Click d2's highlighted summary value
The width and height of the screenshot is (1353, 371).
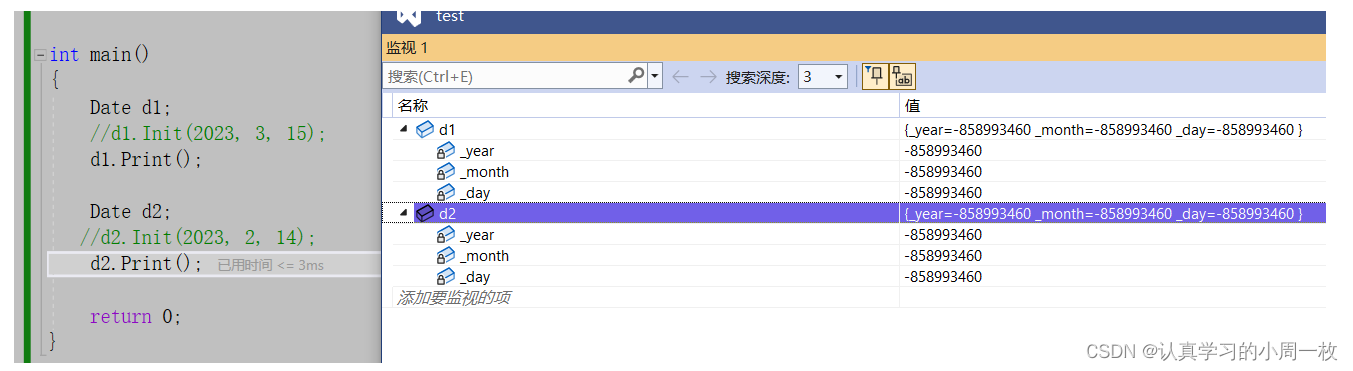[x=1103, y=214]
